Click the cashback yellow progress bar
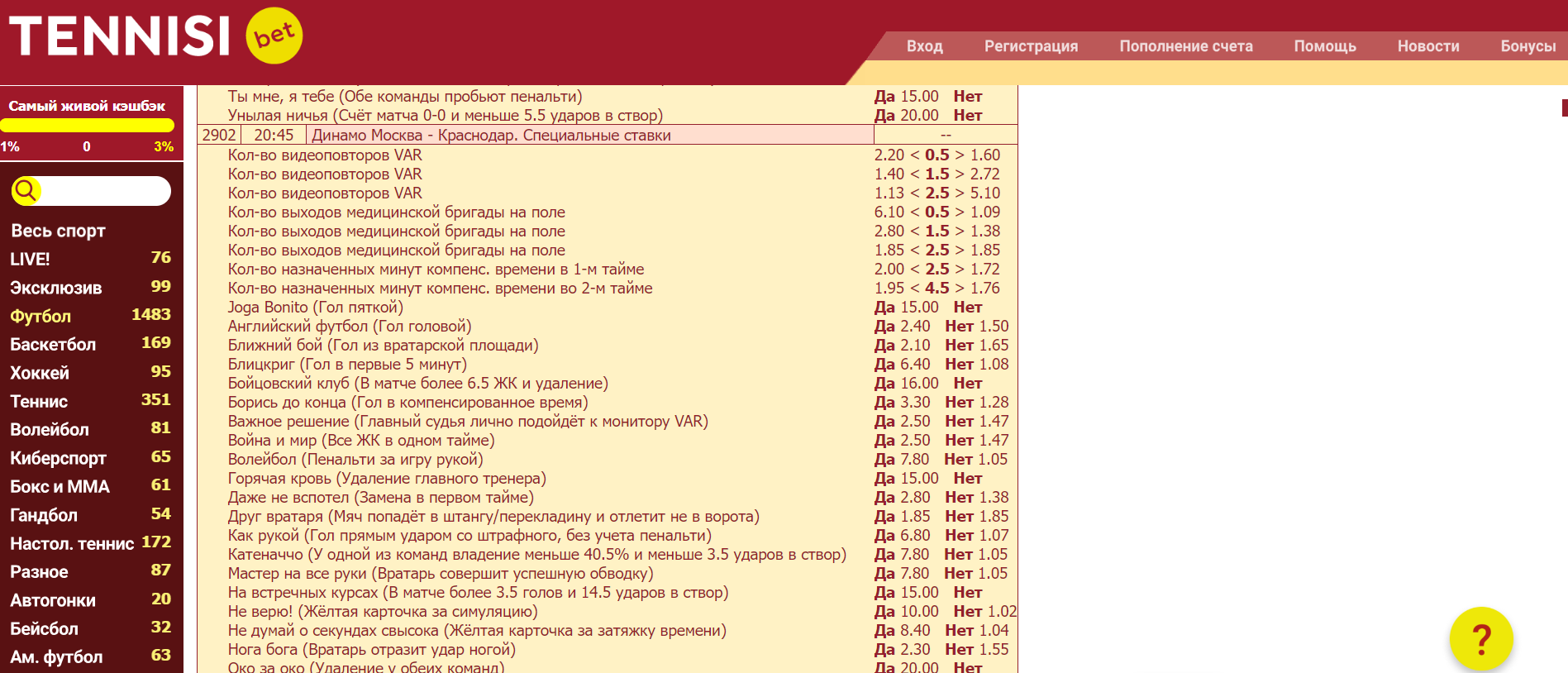 pyautogui.click(x=87, y=126)
